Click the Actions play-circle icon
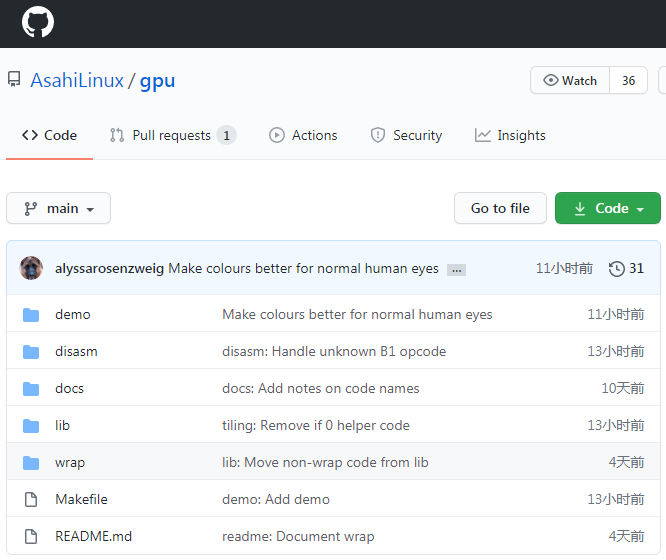 coord(277,136)
